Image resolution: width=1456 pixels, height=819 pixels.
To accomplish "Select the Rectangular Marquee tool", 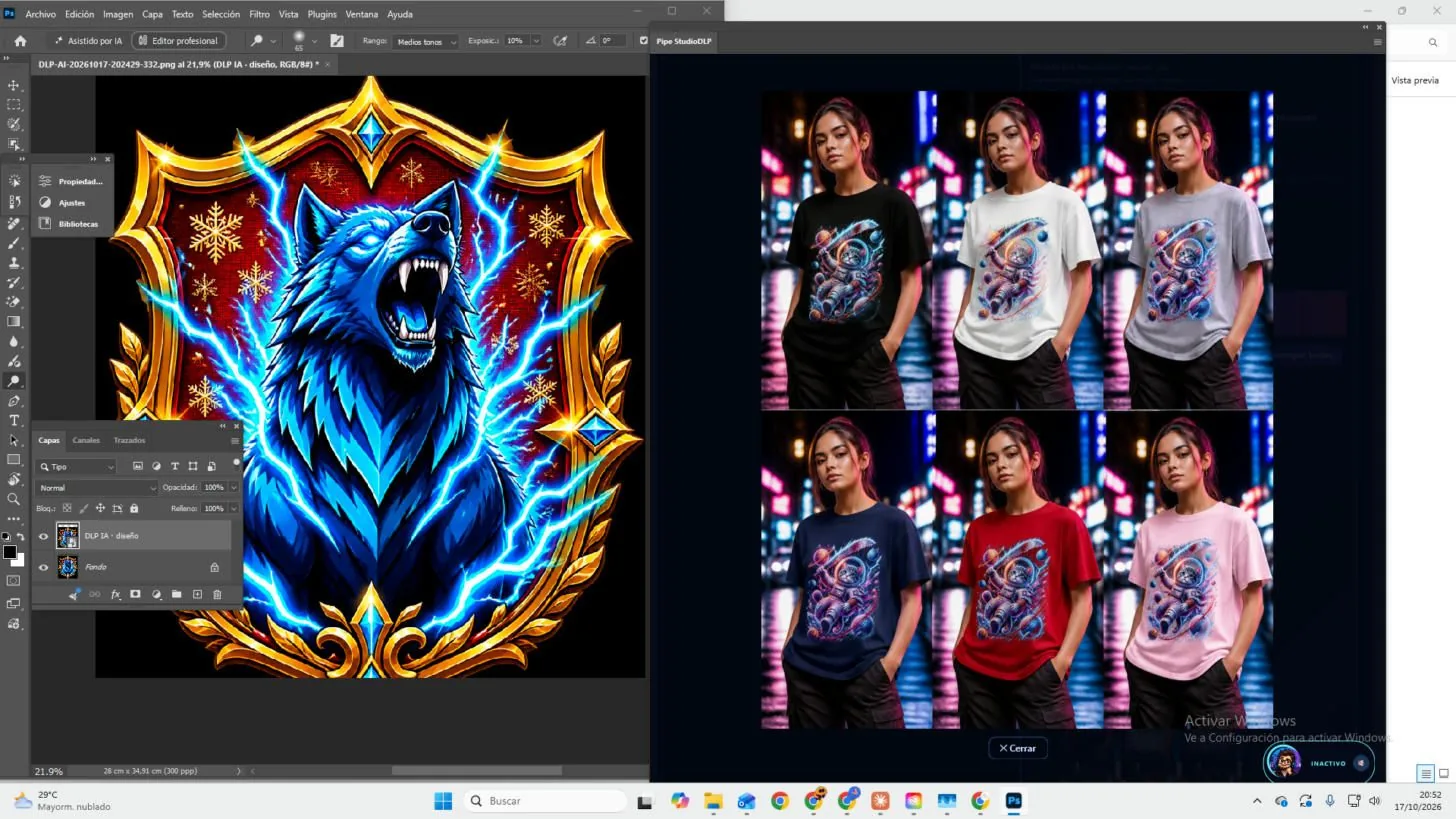I will [x=14, y=105].
